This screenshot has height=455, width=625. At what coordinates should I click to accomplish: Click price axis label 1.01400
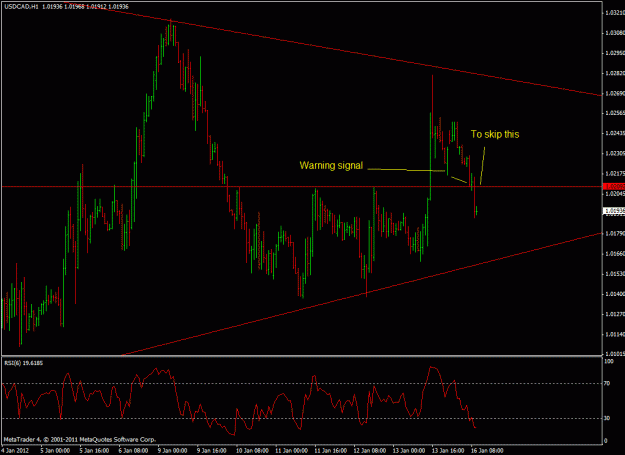coord(615,294)
